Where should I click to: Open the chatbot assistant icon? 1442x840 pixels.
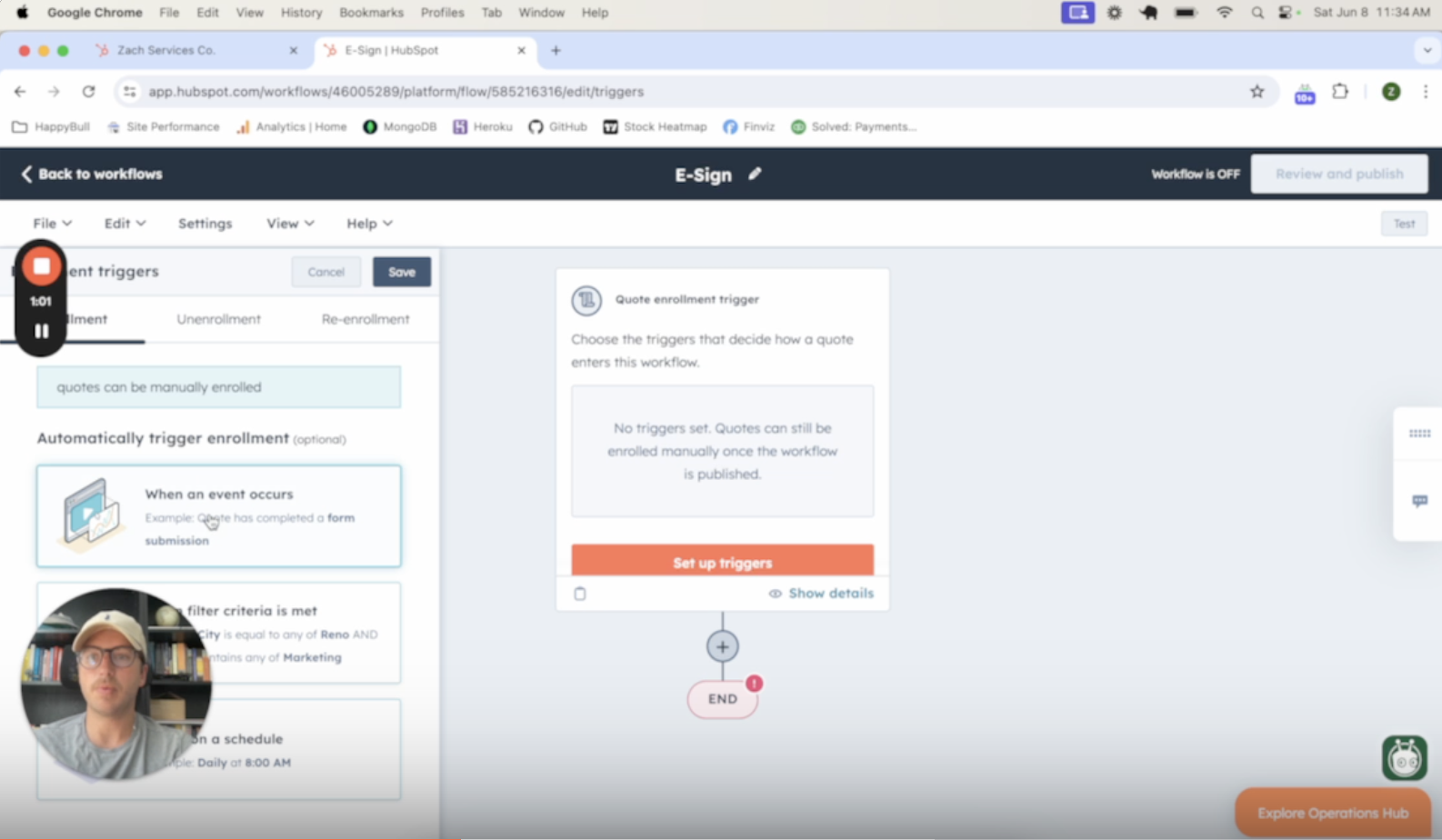point(1405,757)
